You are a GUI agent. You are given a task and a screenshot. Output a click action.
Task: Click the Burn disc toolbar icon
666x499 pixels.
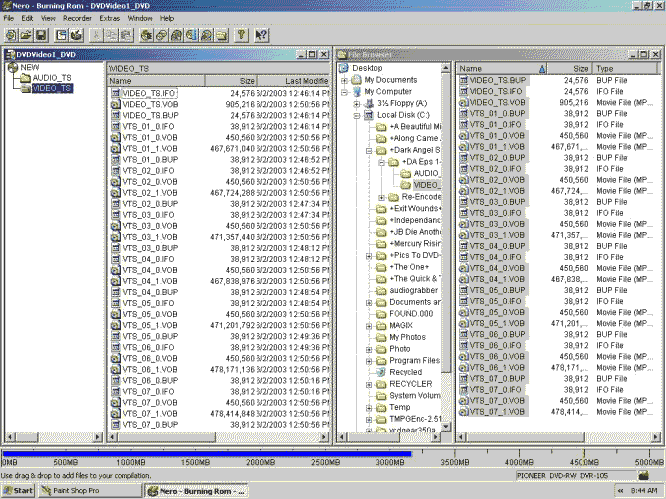click(76, 35)
